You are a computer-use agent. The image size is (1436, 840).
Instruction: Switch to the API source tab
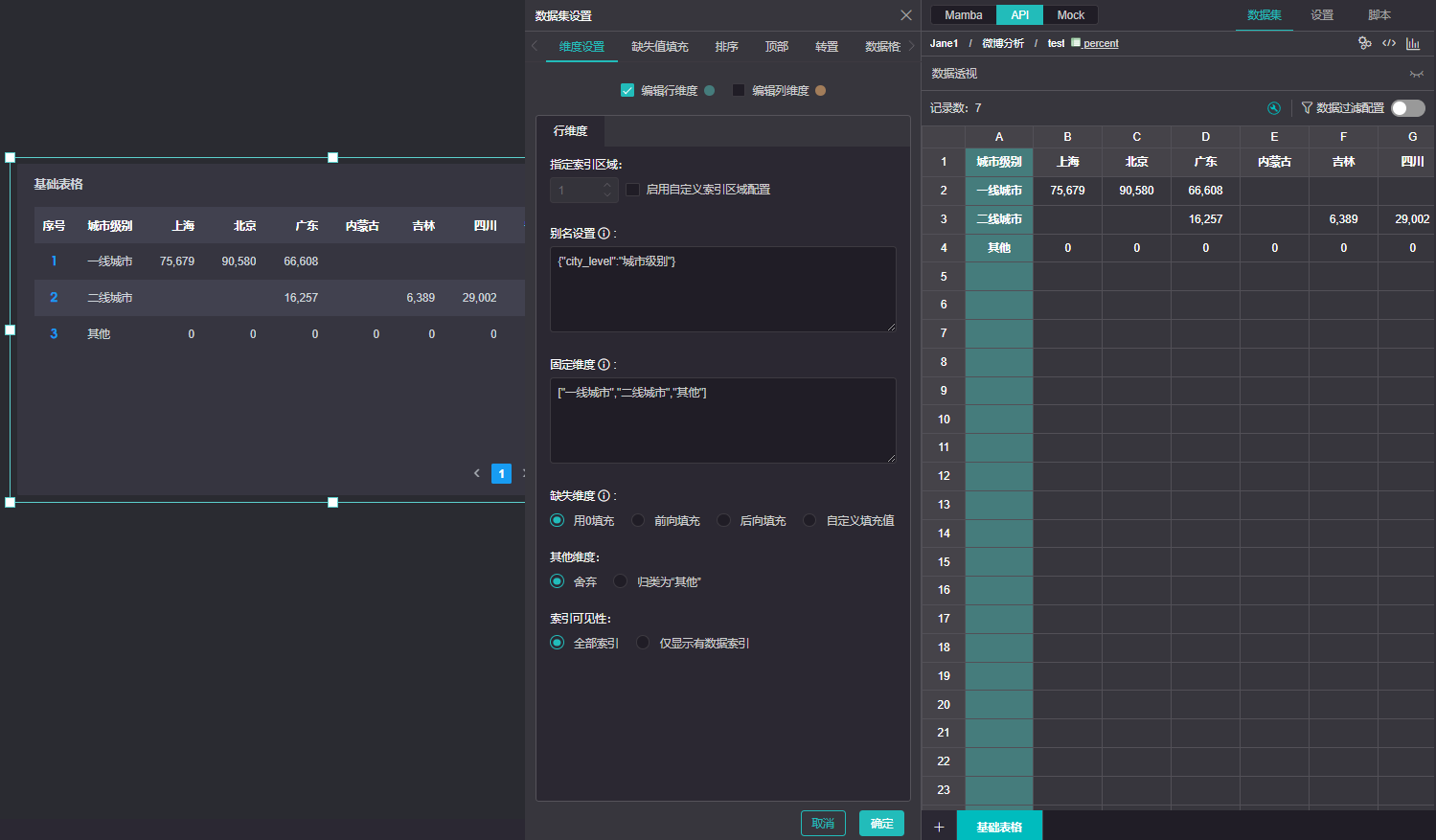coord(1020,15)
